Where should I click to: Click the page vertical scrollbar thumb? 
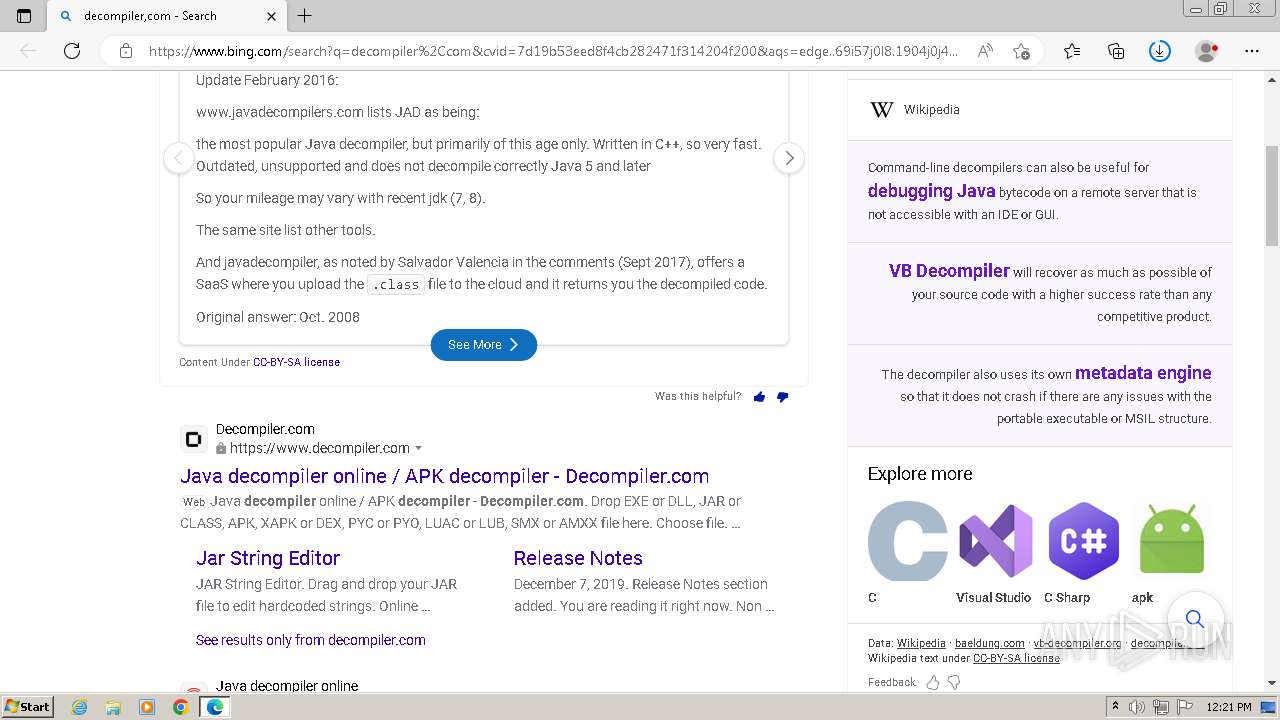click(1272, 195)
